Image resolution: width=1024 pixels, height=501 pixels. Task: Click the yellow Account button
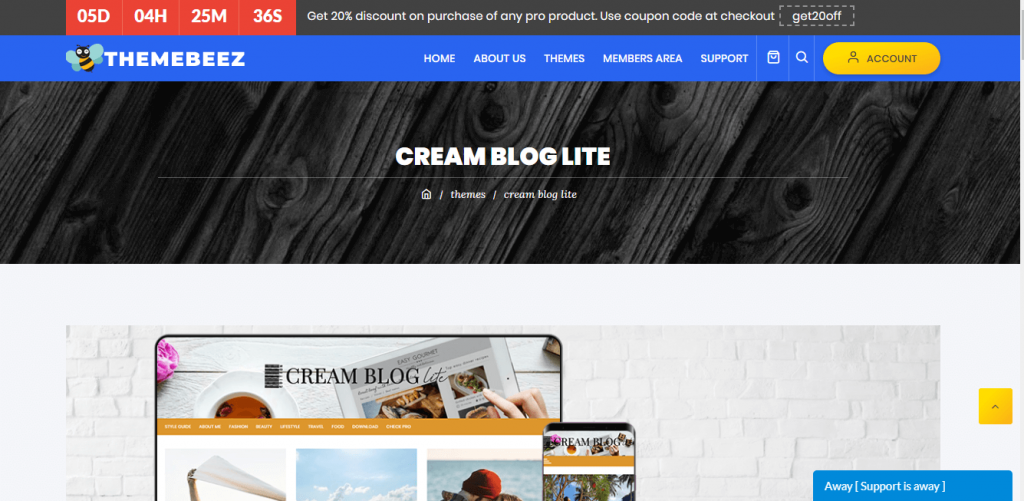click(882, 58)
